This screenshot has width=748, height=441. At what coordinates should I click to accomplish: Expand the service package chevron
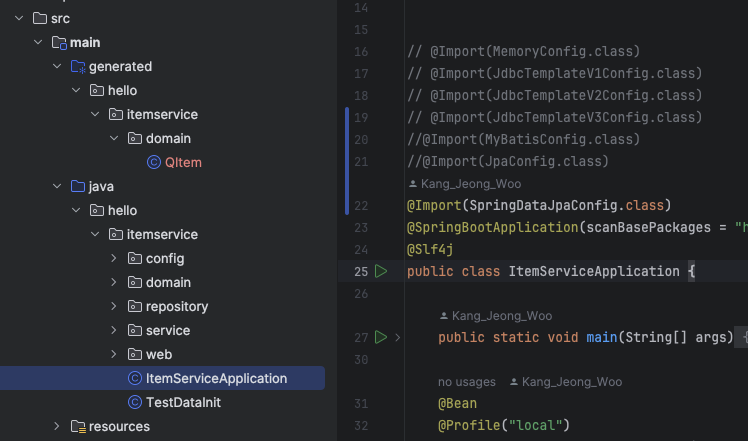[114, 330]
